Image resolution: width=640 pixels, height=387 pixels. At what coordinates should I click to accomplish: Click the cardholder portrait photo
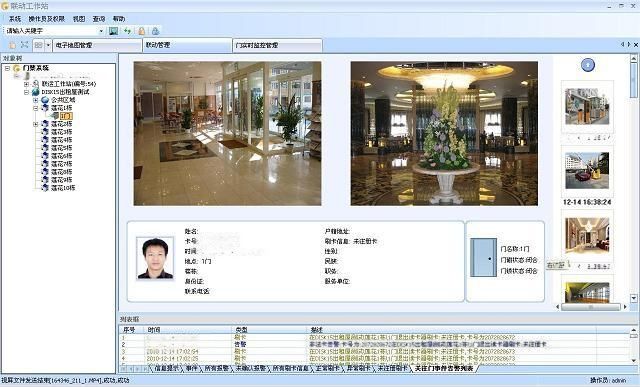point(155,258)
